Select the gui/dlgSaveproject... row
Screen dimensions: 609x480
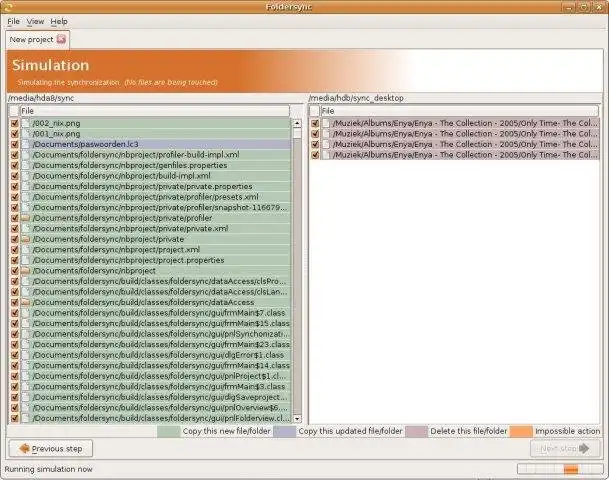(x=151, y=397)
